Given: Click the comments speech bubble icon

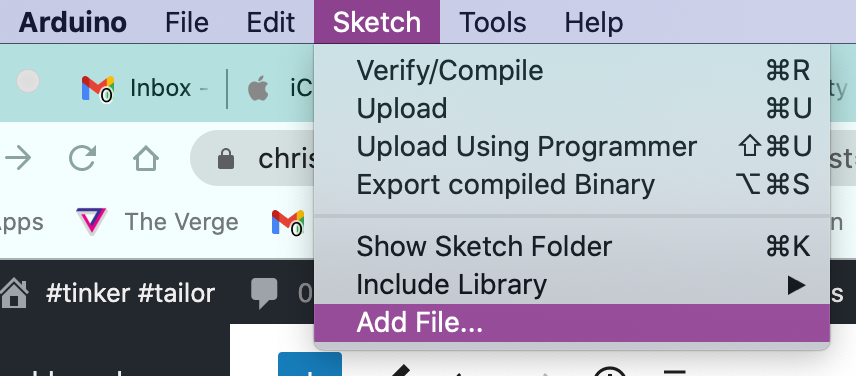Looking at the screenshot, I should [x=264, y=294].
